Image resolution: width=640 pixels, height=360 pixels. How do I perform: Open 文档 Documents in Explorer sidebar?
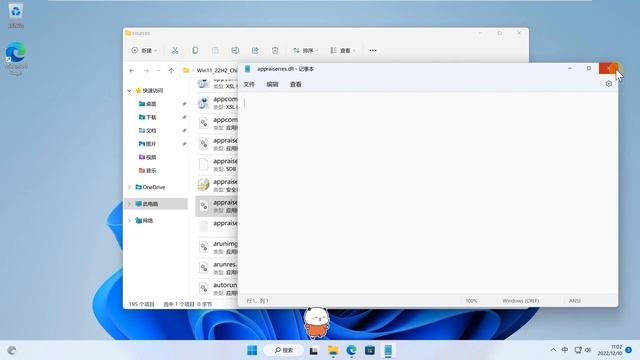(147, 131)
